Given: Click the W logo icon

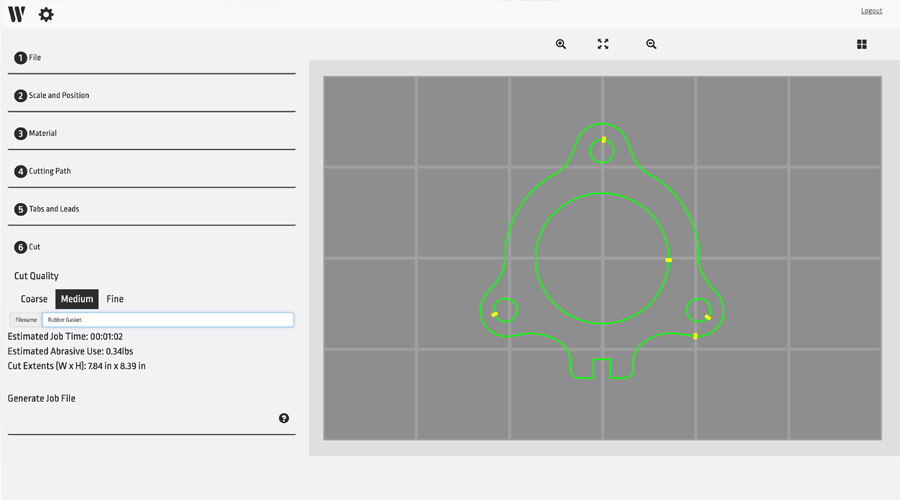Looking at the screenshot, I should pos(17,14).
